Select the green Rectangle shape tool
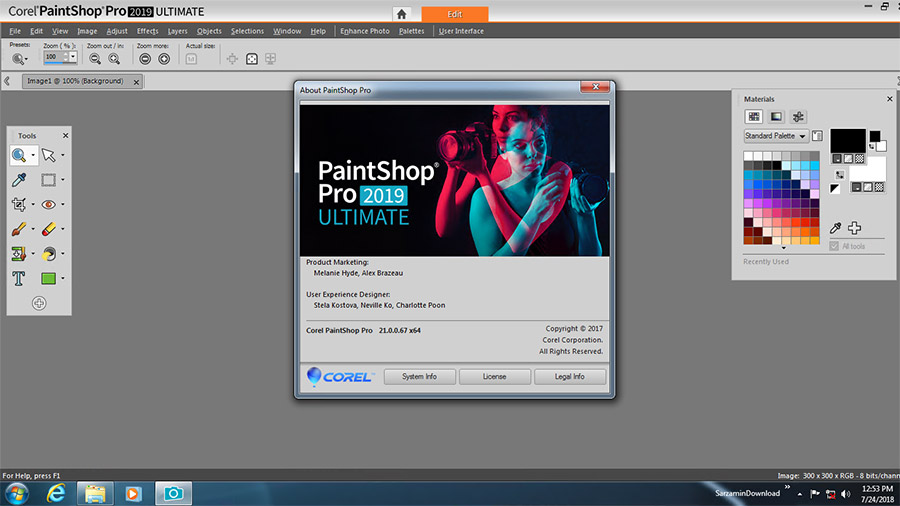 [49, 278]
